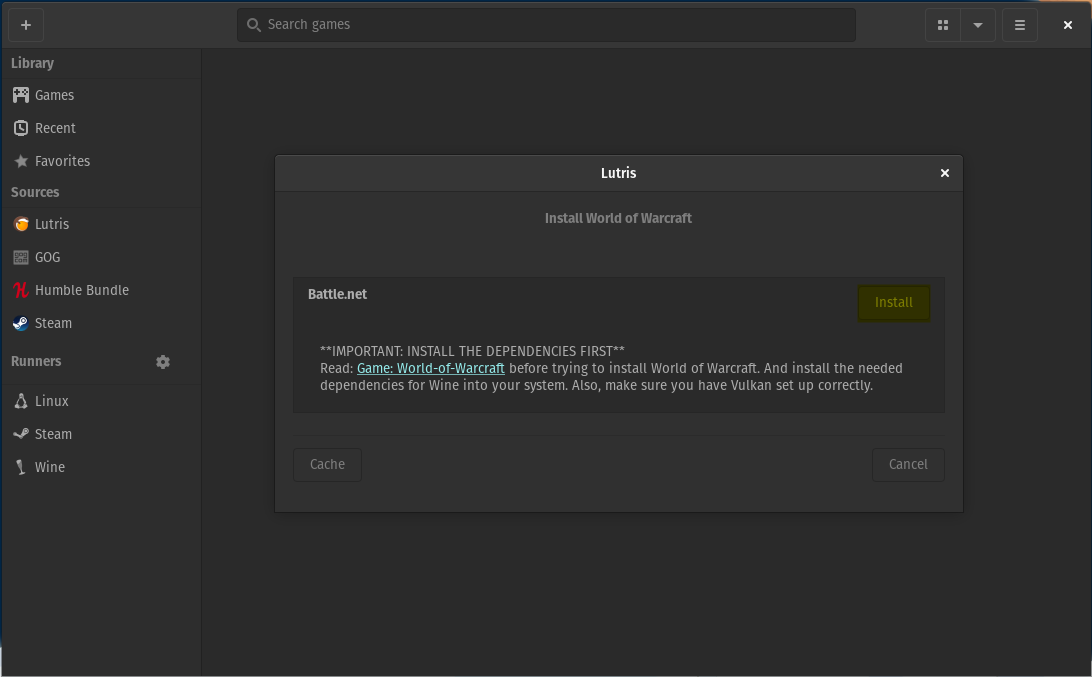Open the Cache settings
Viewport: 1092px width, 677px height.
tap(327, 464)
